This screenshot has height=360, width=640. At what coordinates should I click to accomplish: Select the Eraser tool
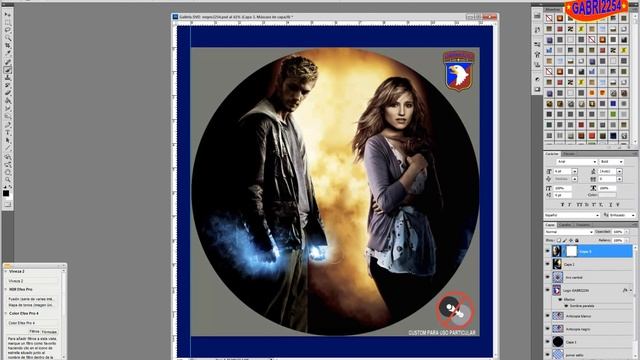coord(7,93)
